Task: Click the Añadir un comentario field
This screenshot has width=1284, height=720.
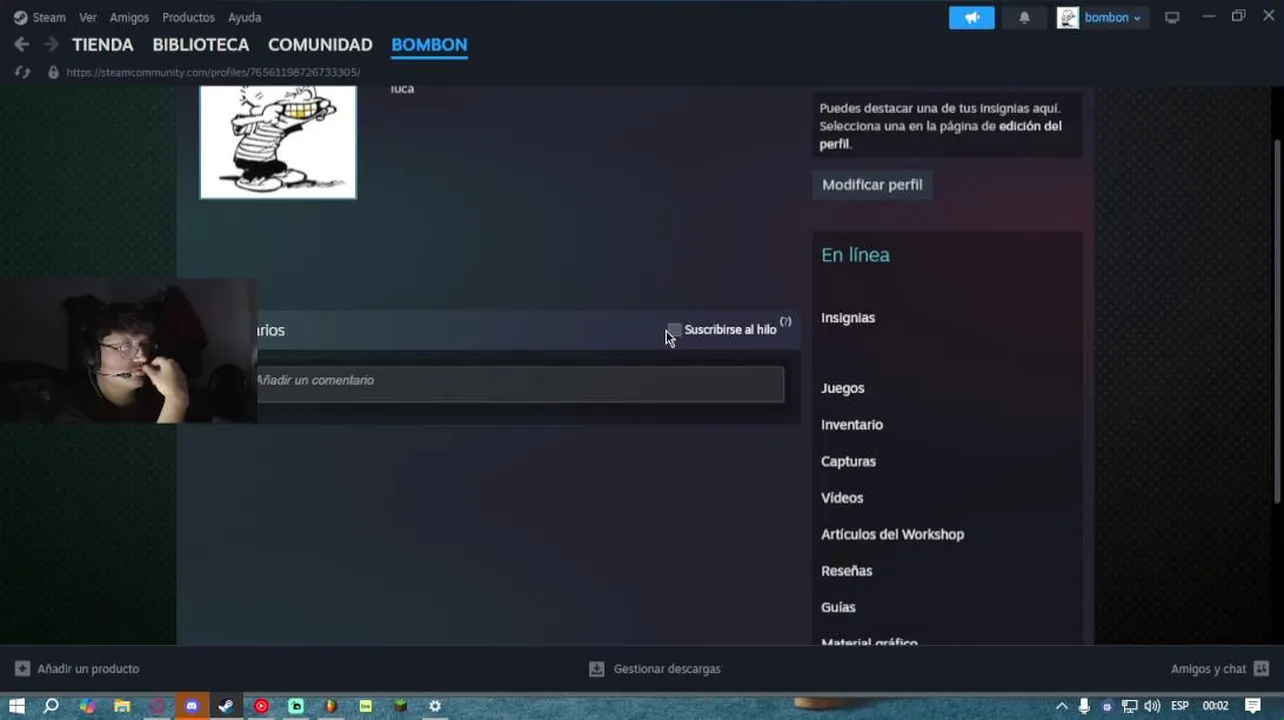Action: [518, 383]
